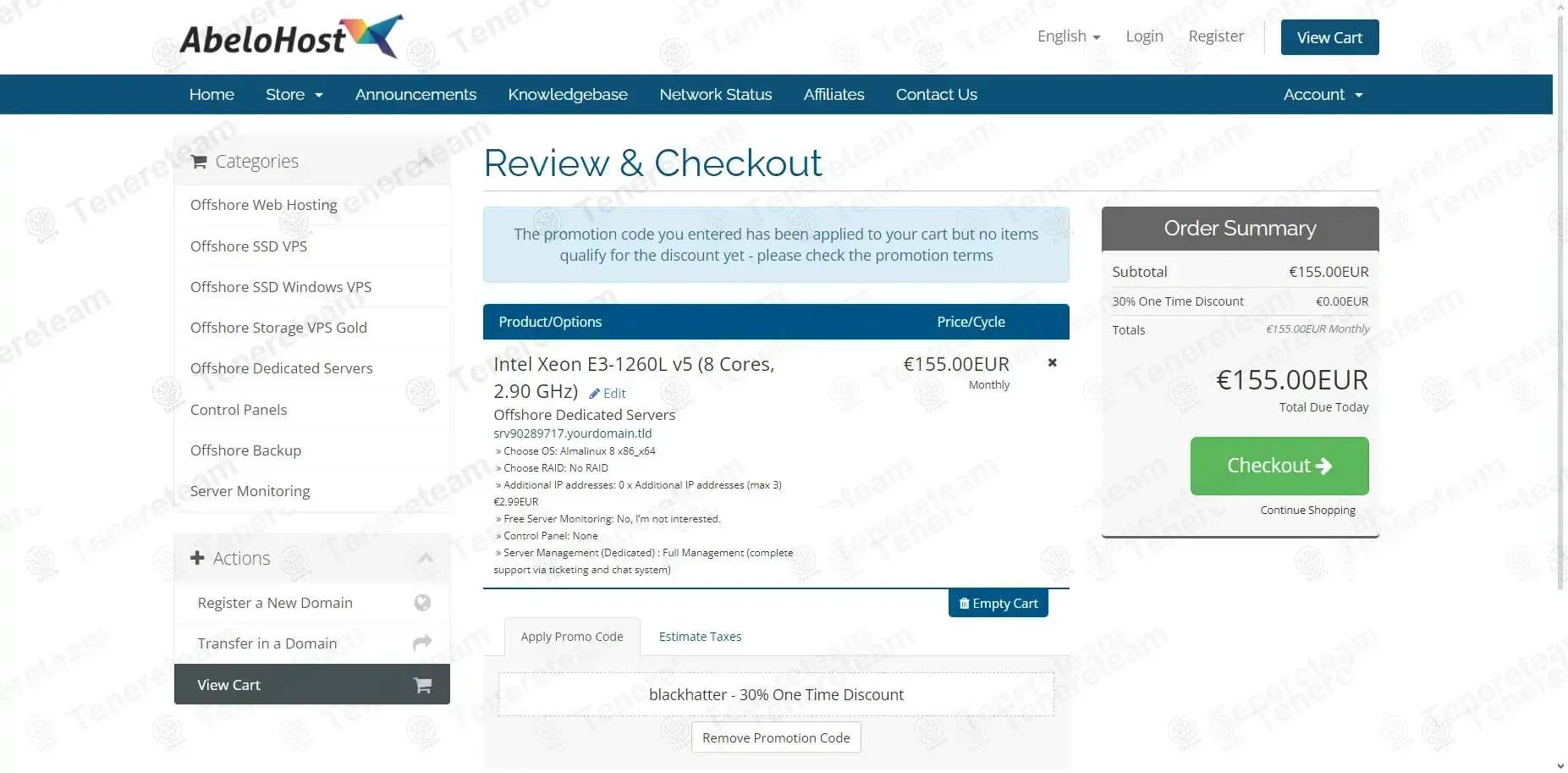The width and height of the screenshot is (1568, 773).
Task: Click the 'Choose OS: Almalinux 8 x86_64' line
Action: [575, 451]
